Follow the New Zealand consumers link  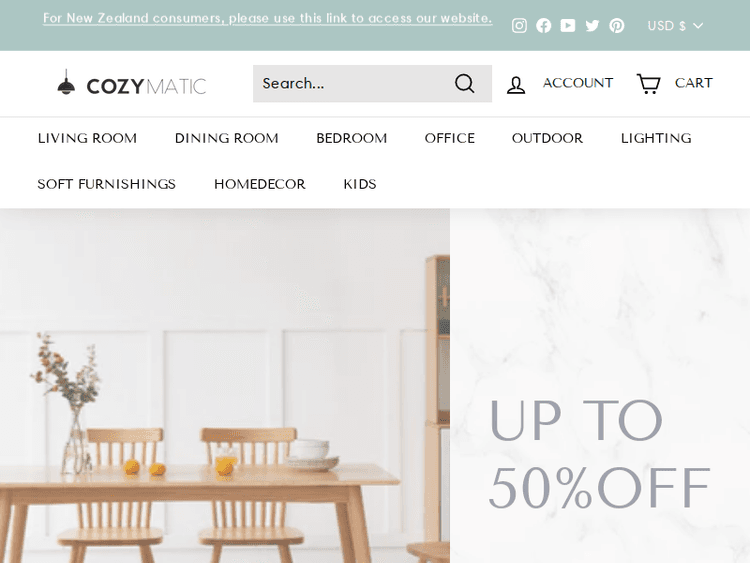267,18
